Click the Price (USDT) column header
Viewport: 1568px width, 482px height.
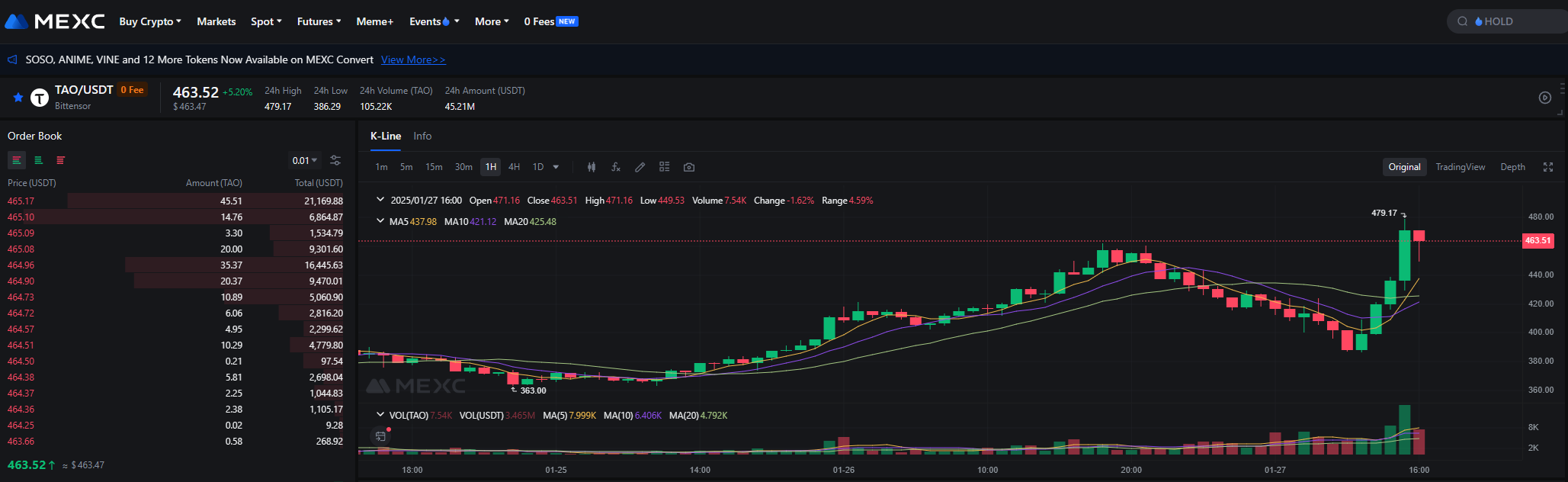click(32, 183)
